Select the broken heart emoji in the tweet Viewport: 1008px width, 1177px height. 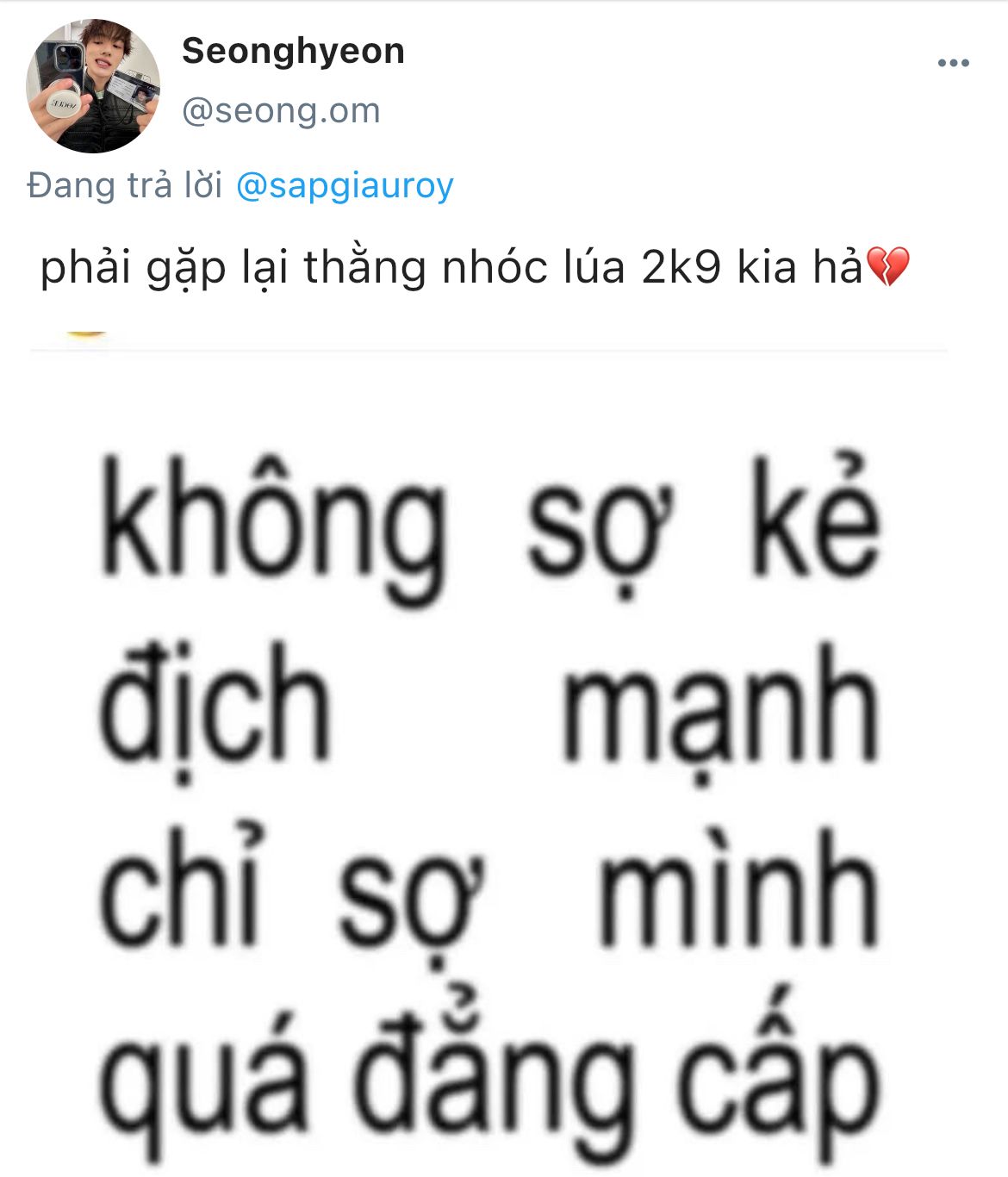tap(887, 267)
